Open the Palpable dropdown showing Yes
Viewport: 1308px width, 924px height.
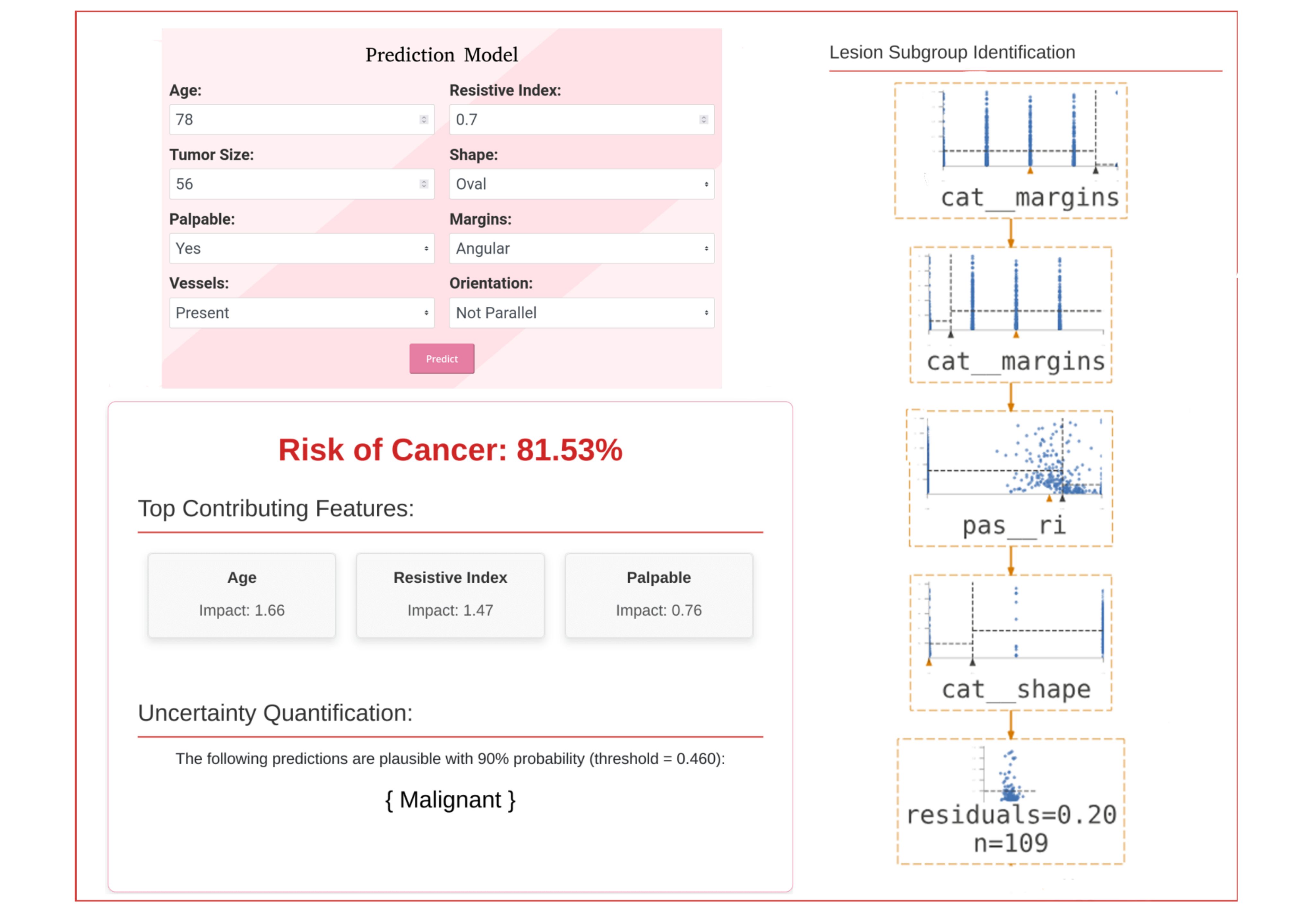click(301, 248)
